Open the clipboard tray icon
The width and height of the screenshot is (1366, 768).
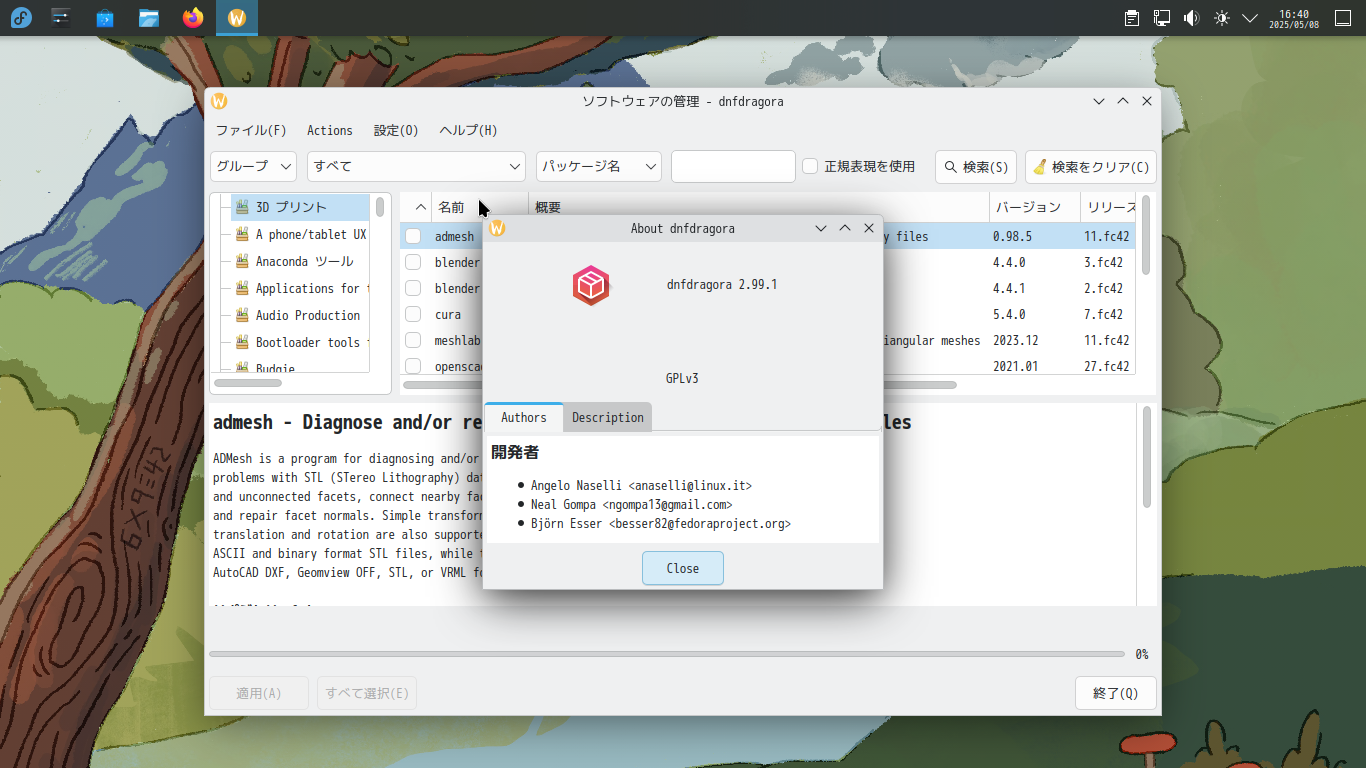pyautogui.click(x=1132, y=18)
